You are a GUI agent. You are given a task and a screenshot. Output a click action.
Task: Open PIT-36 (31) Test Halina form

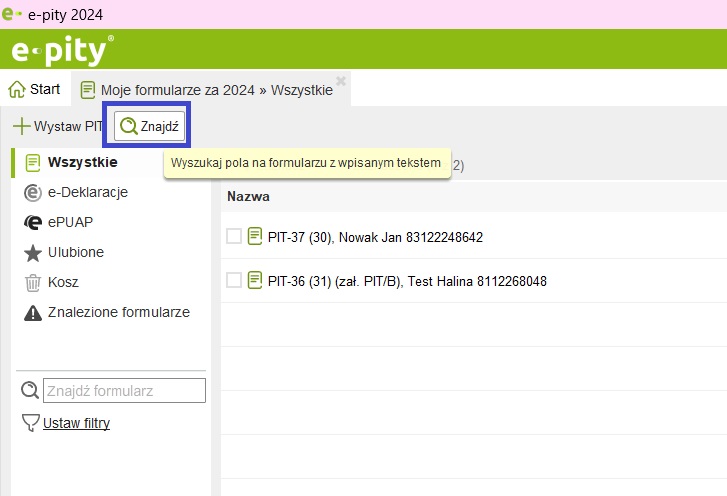407,281
